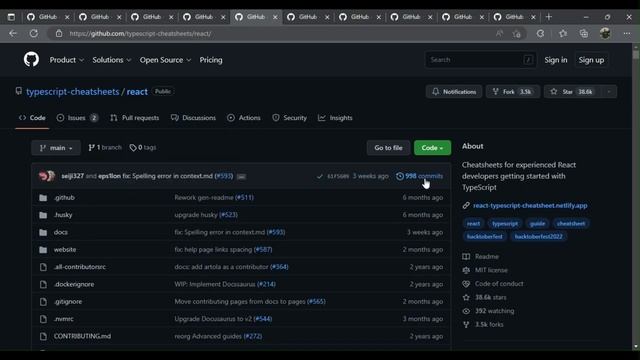Image resolution: width=640 pixels, height=360 pixels.
Task: Click the browser favorites star icon
Action: (563, 33)
